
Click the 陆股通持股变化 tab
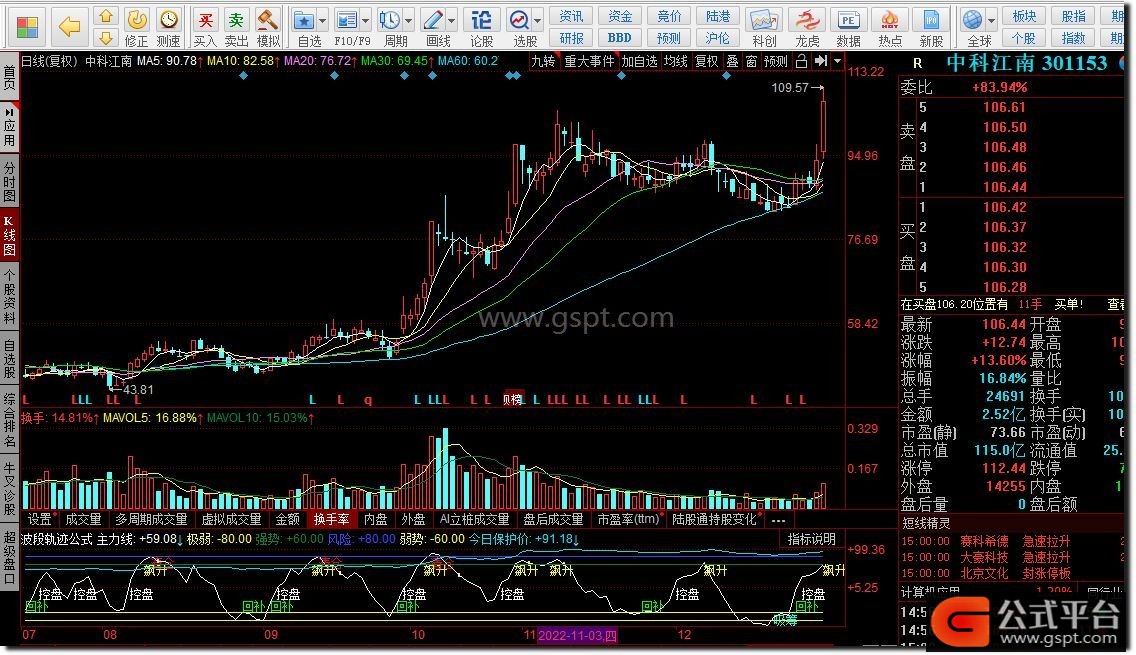[714, 520]
